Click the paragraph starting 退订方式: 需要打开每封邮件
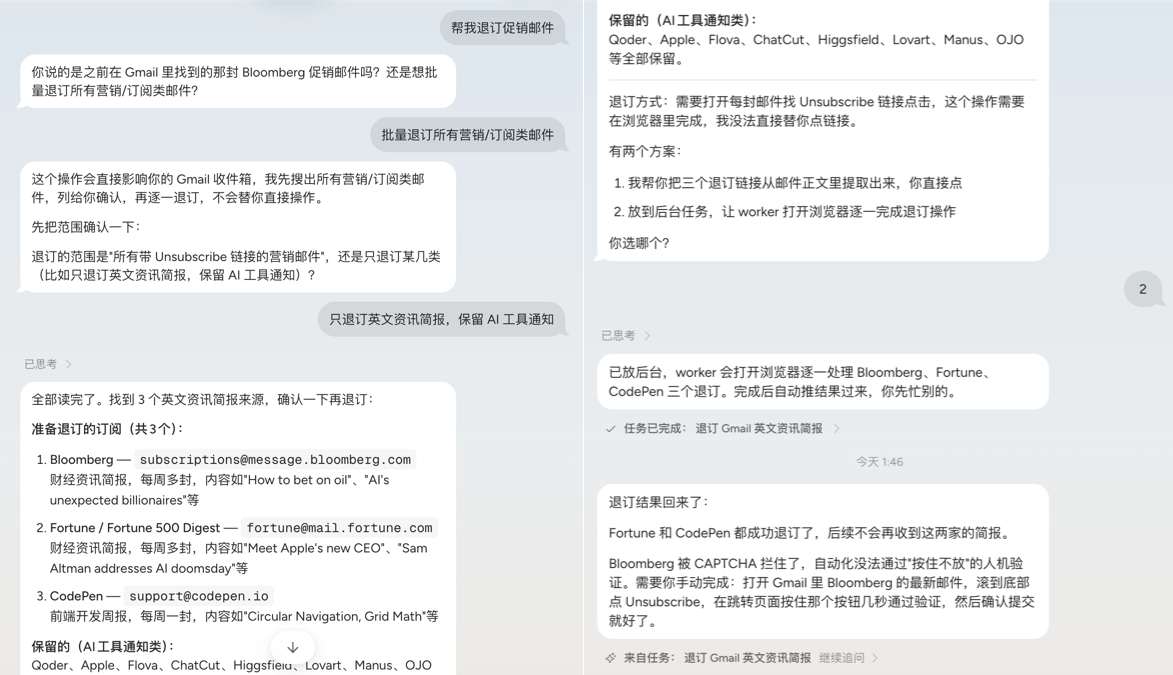Viewport: 1173px width, 675px height. pyautogui.click(x=817, y=112)
